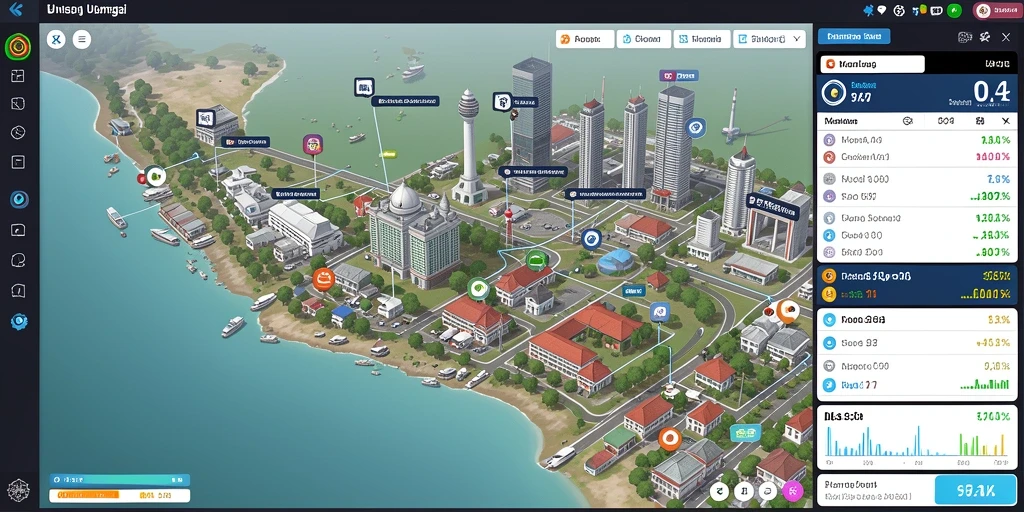Click the green-orange circular icon in the left sidebar
Image resolution: width=1024 pixels, height=512 pixels.
click(18, 47)
